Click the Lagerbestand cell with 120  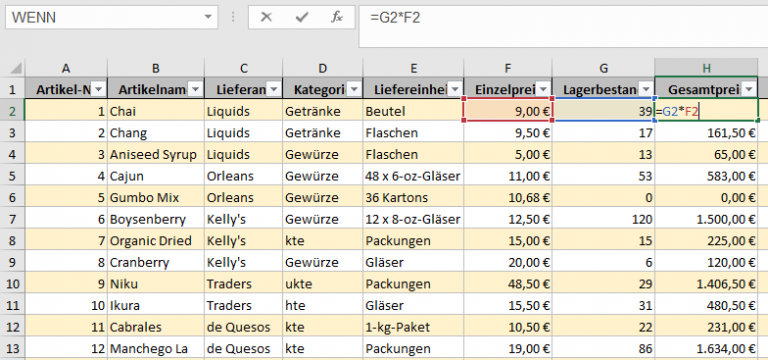(x=603, y=219)
